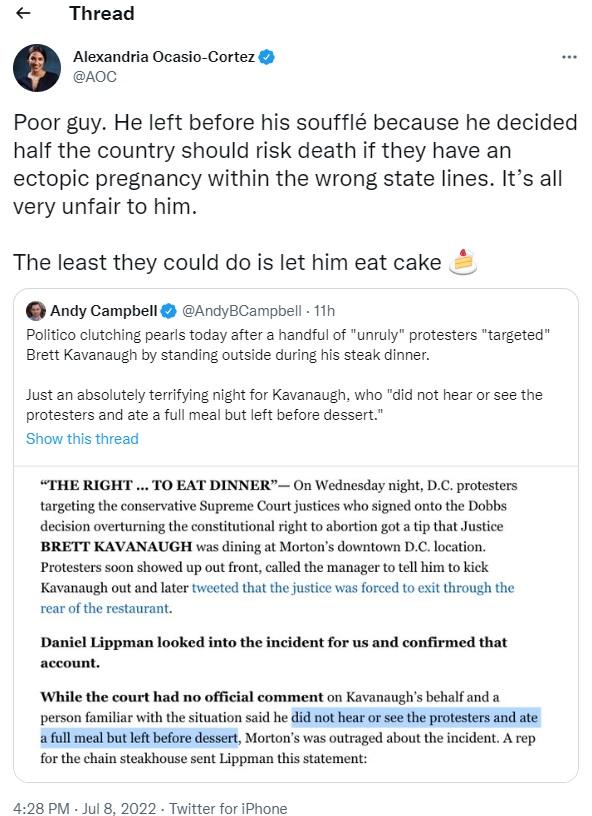Click the Show this thread link
This screenshot has height=816, width=592.
pos(81,438)
